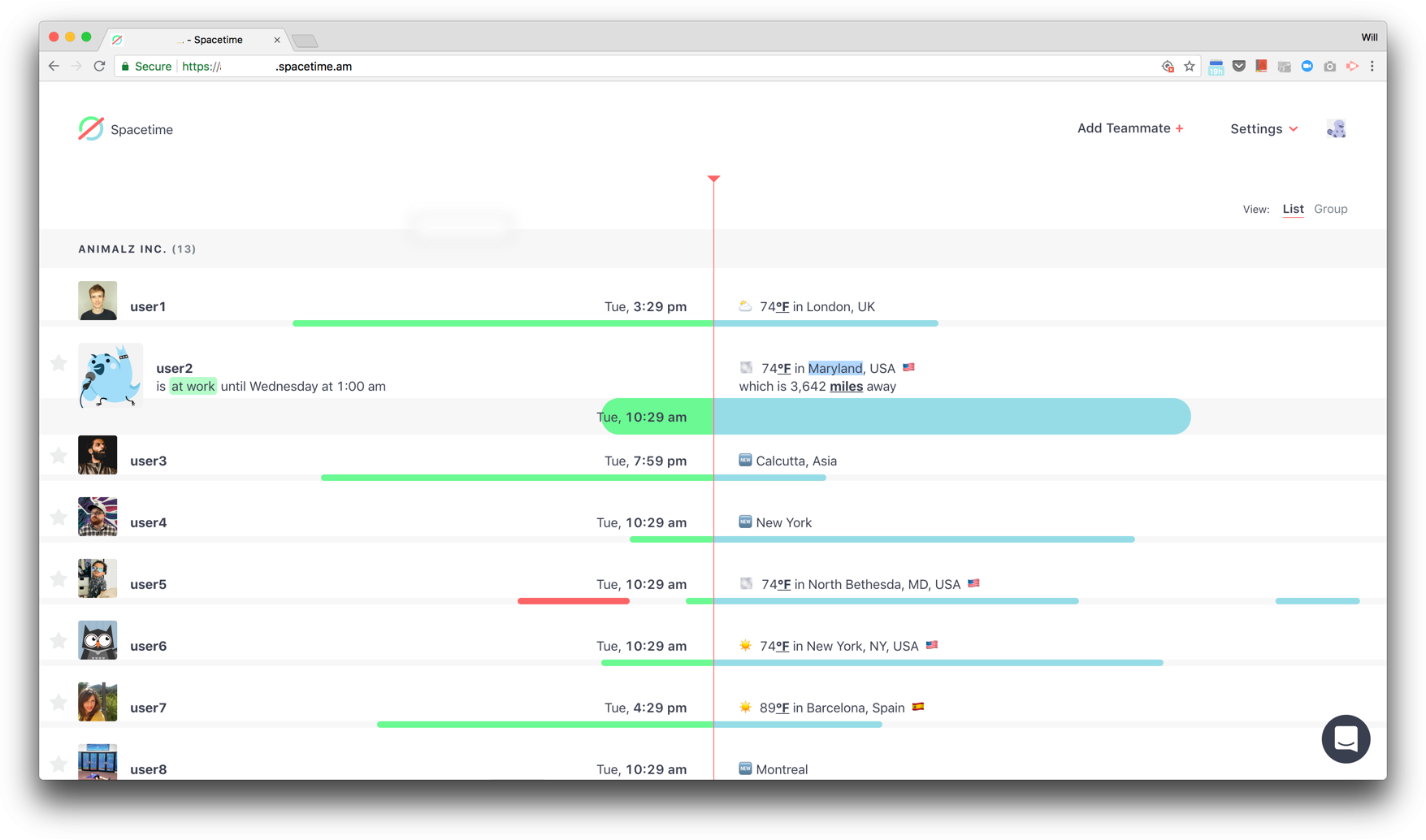Click the red book extension icon
Image resolution: width=1426 pixels, height=840 pixels.
1262,67
